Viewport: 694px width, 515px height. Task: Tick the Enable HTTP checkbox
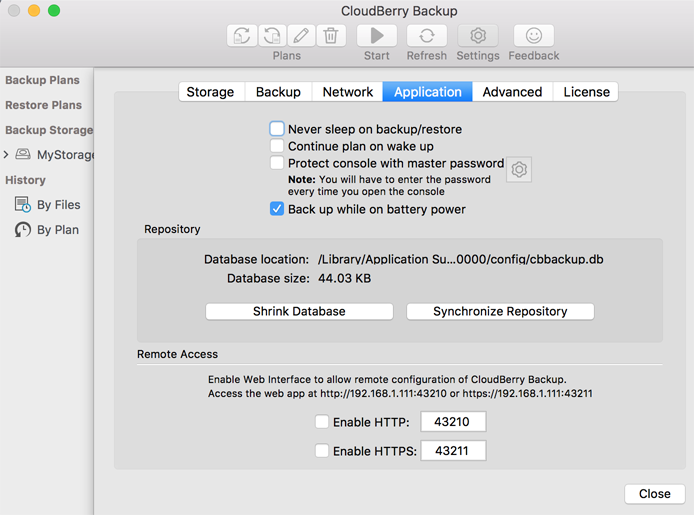coord(322,422)
